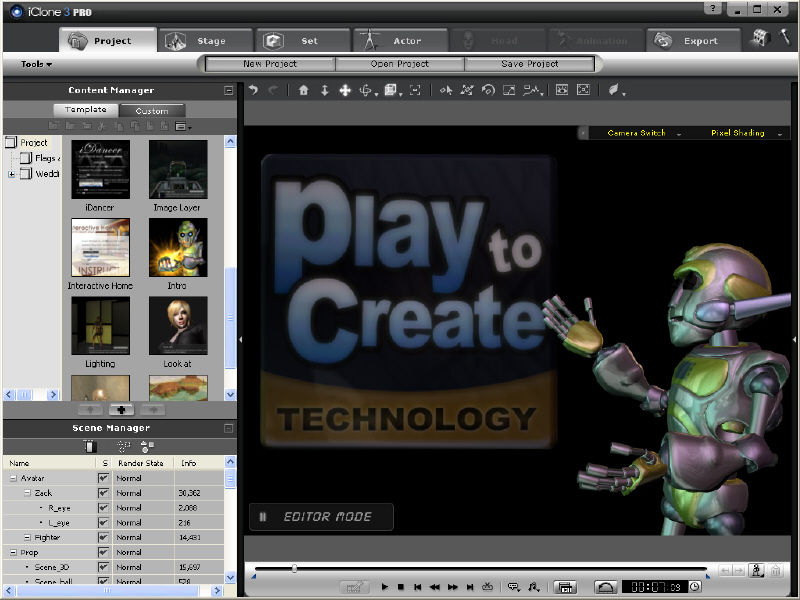Click the Open Project button
This screenshot has width=800, height=600.
tap(399, 64)
